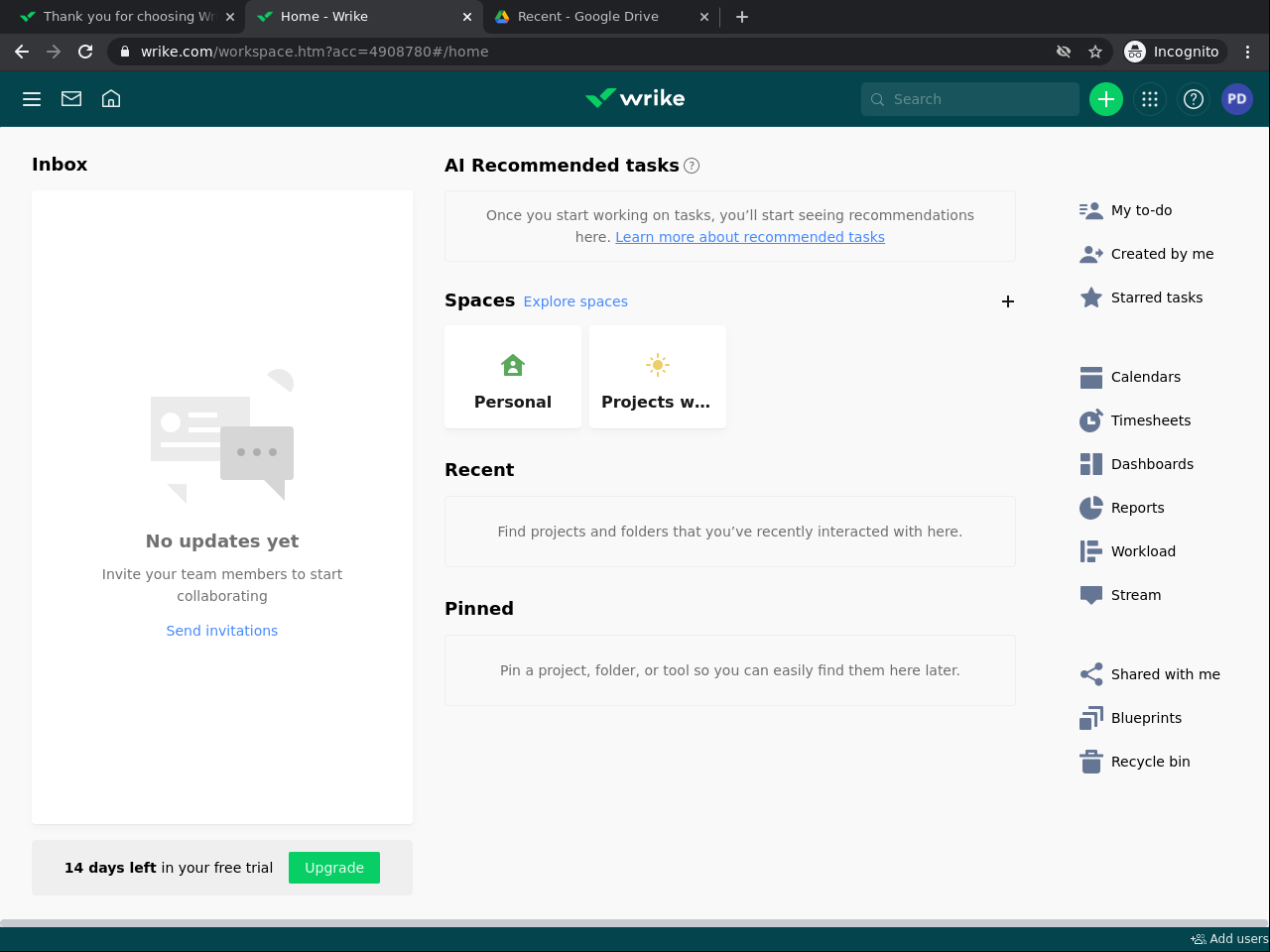Click the Explore spaces link
This screenshot has height=952, width=1270.
pos(575,301)
